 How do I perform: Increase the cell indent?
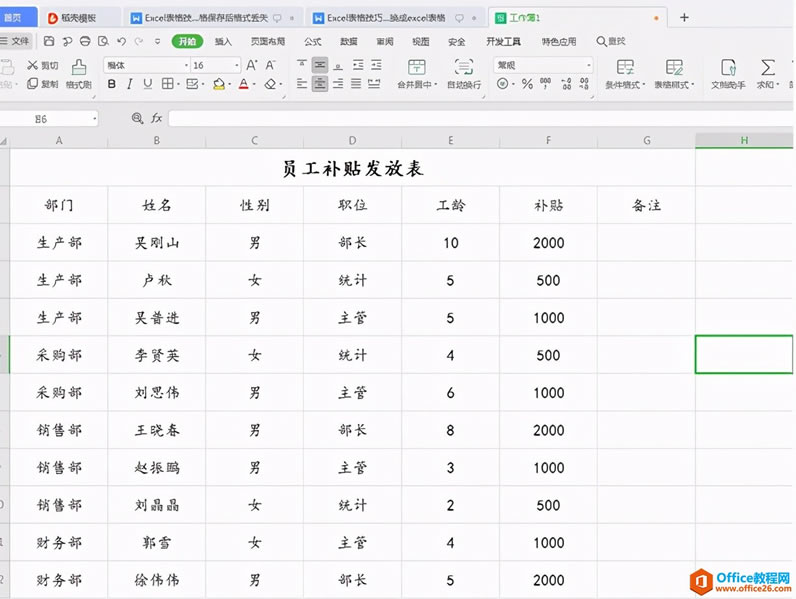pos(376,64)
